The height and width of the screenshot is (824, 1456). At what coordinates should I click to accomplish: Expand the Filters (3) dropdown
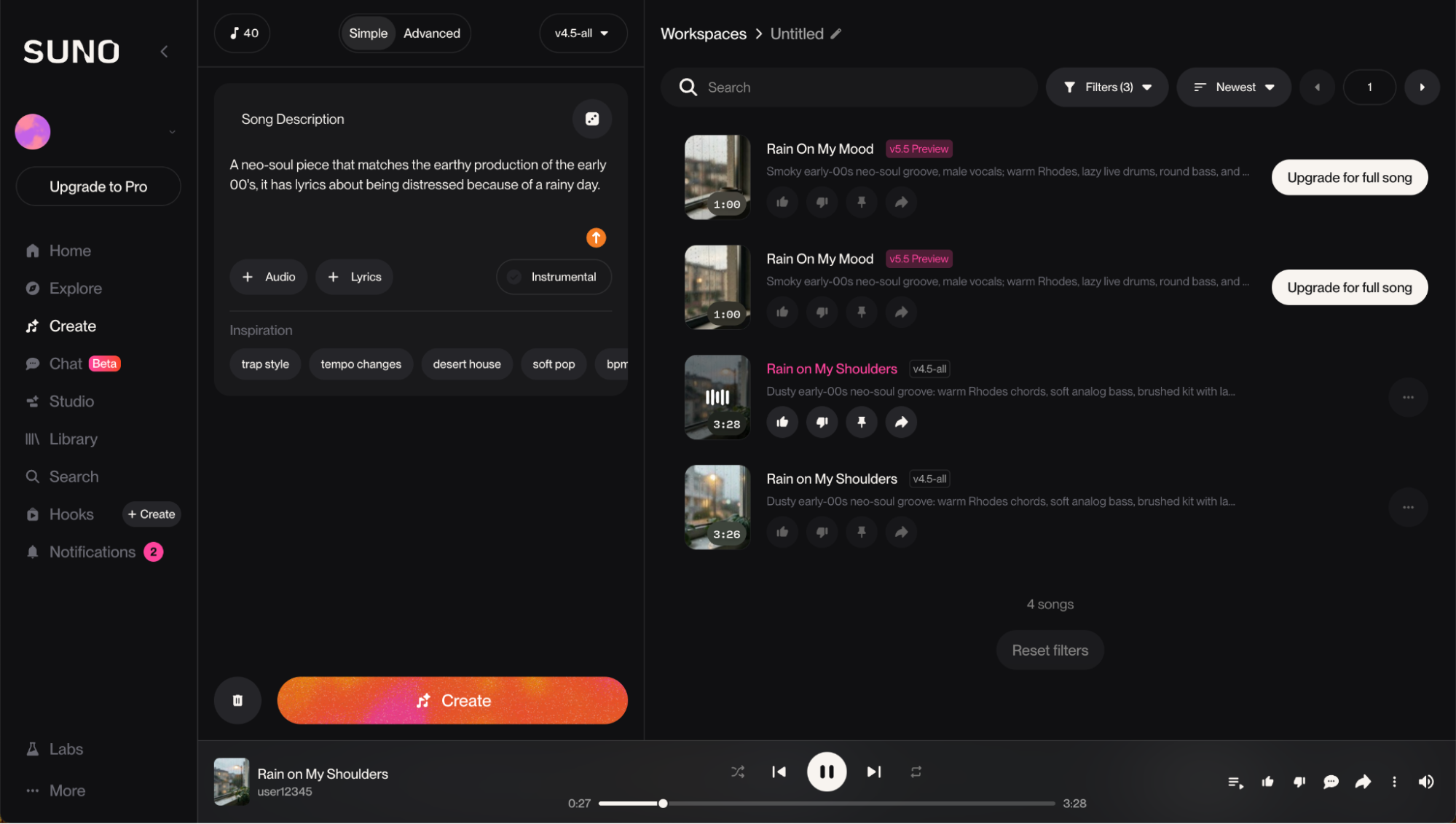pyautogui.click(x=1107, y=87)
